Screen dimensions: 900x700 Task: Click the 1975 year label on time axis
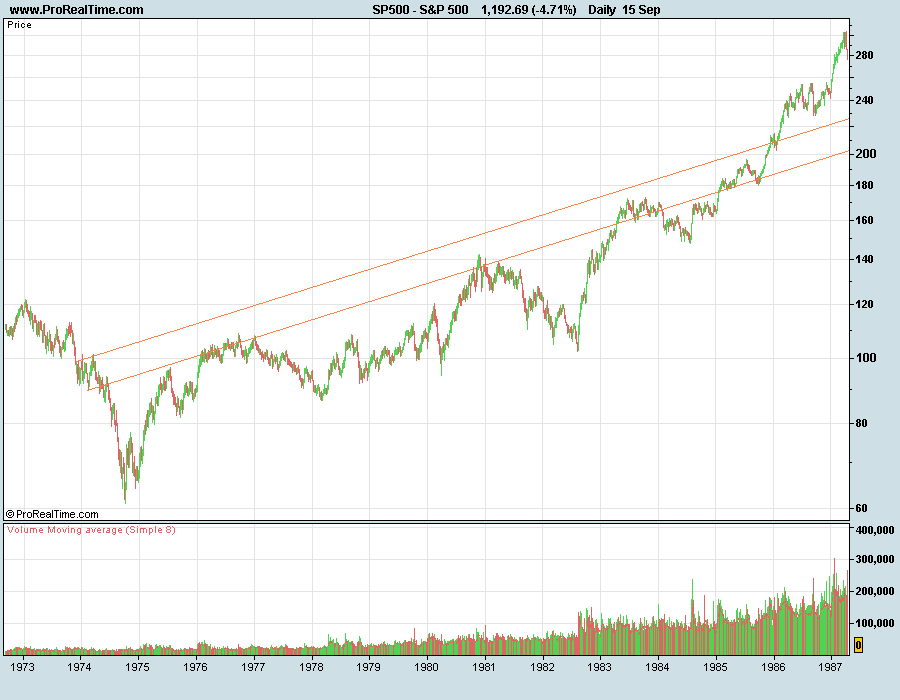[x=137, y=667]
